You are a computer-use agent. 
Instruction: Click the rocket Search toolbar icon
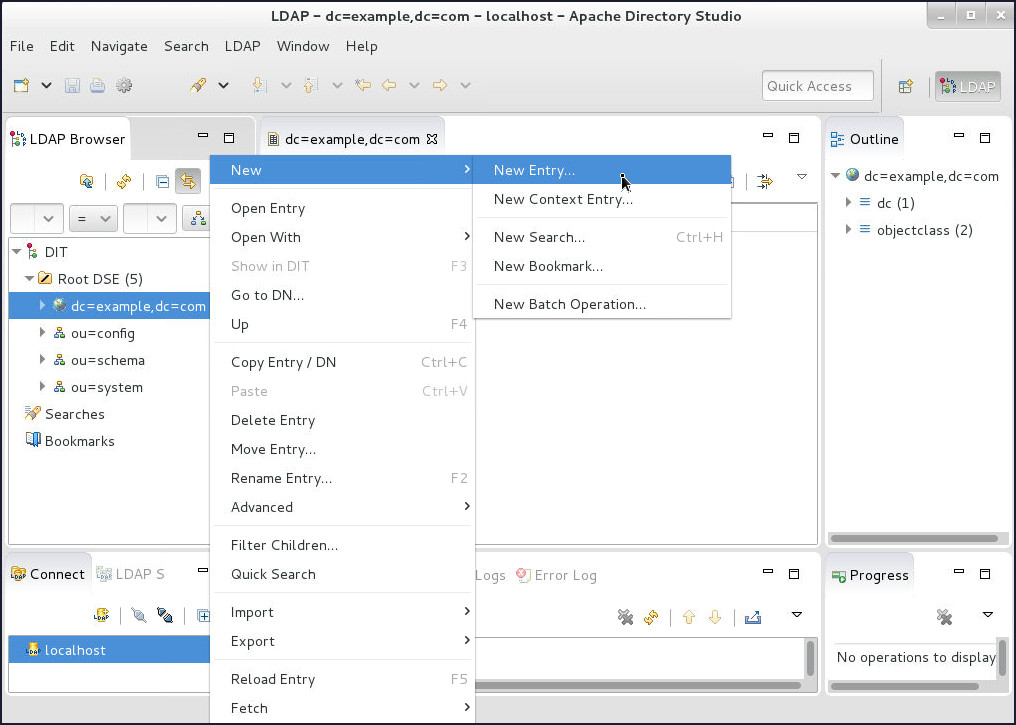point(198,86)
